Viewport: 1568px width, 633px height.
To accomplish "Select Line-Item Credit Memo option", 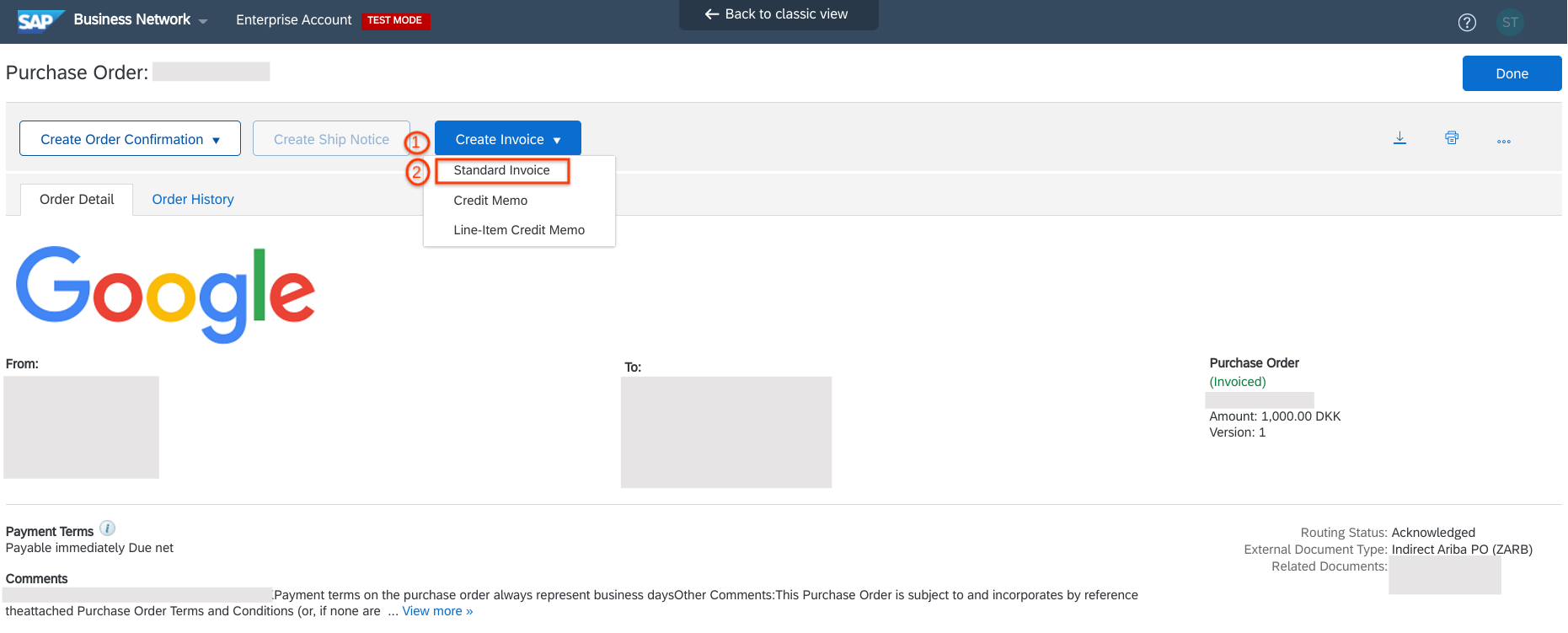I will pos(519,230).
